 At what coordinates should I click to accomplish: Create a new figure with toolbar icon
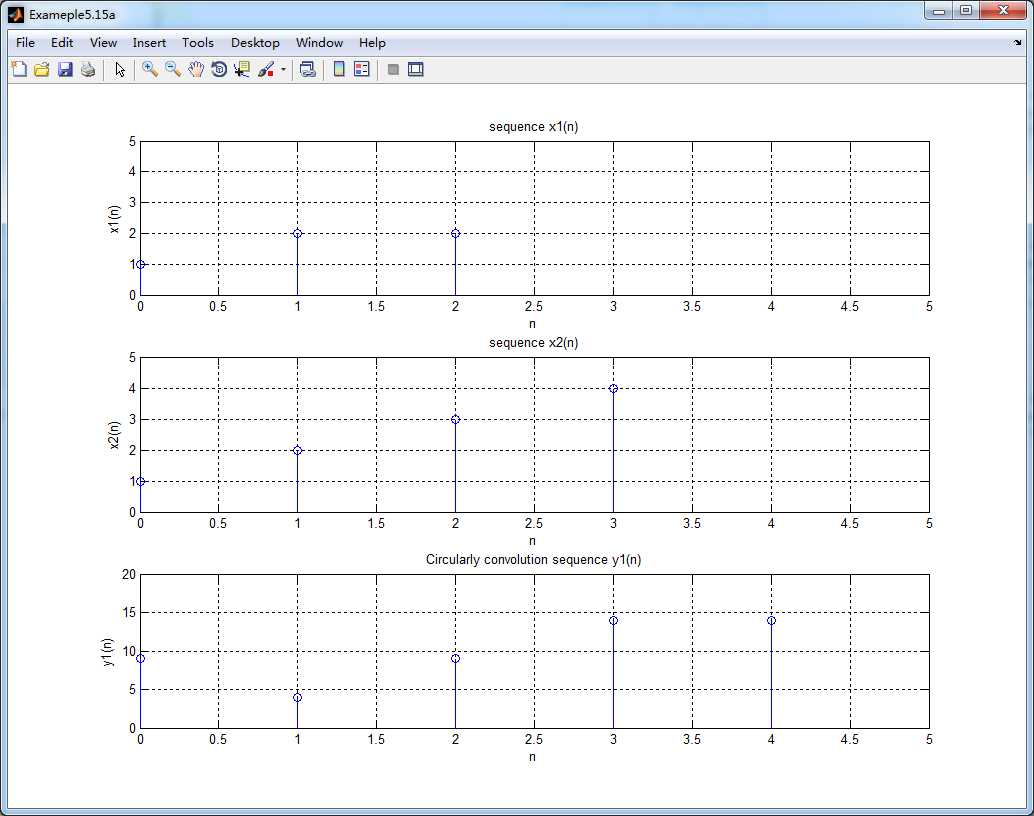click(19, 69)
